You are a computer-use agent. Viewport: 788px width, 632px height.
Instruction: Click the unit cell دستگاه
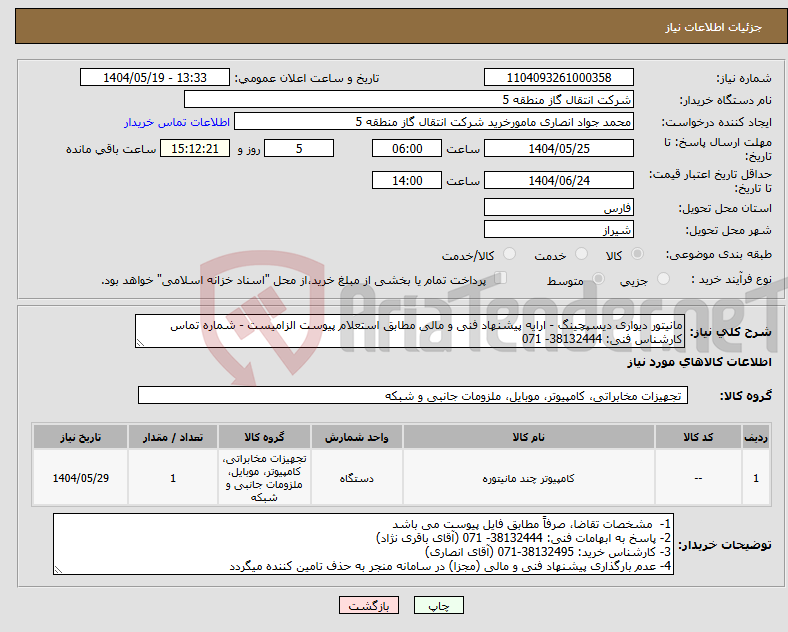pyautogui.click(x=357, y=478)
